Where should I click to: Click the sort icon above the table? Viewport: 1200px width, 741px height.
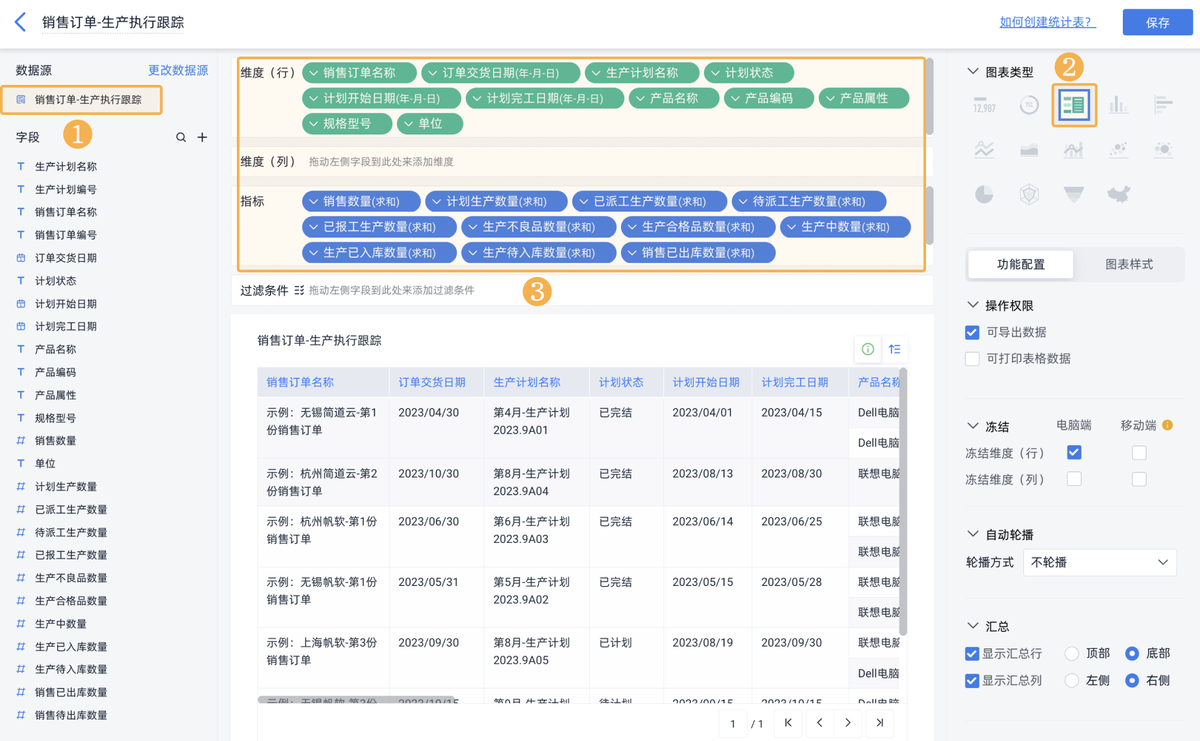point(894,349)
